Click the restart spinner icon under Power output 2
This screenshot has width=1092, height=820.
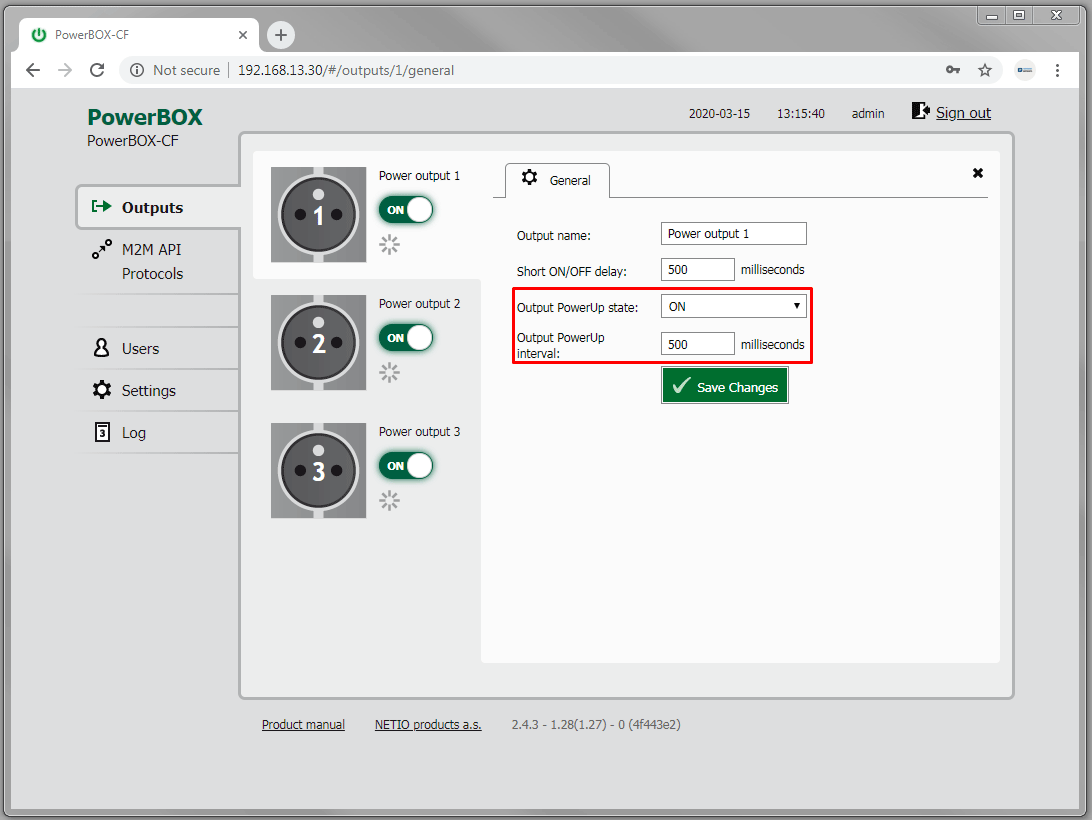click(389, 373)
